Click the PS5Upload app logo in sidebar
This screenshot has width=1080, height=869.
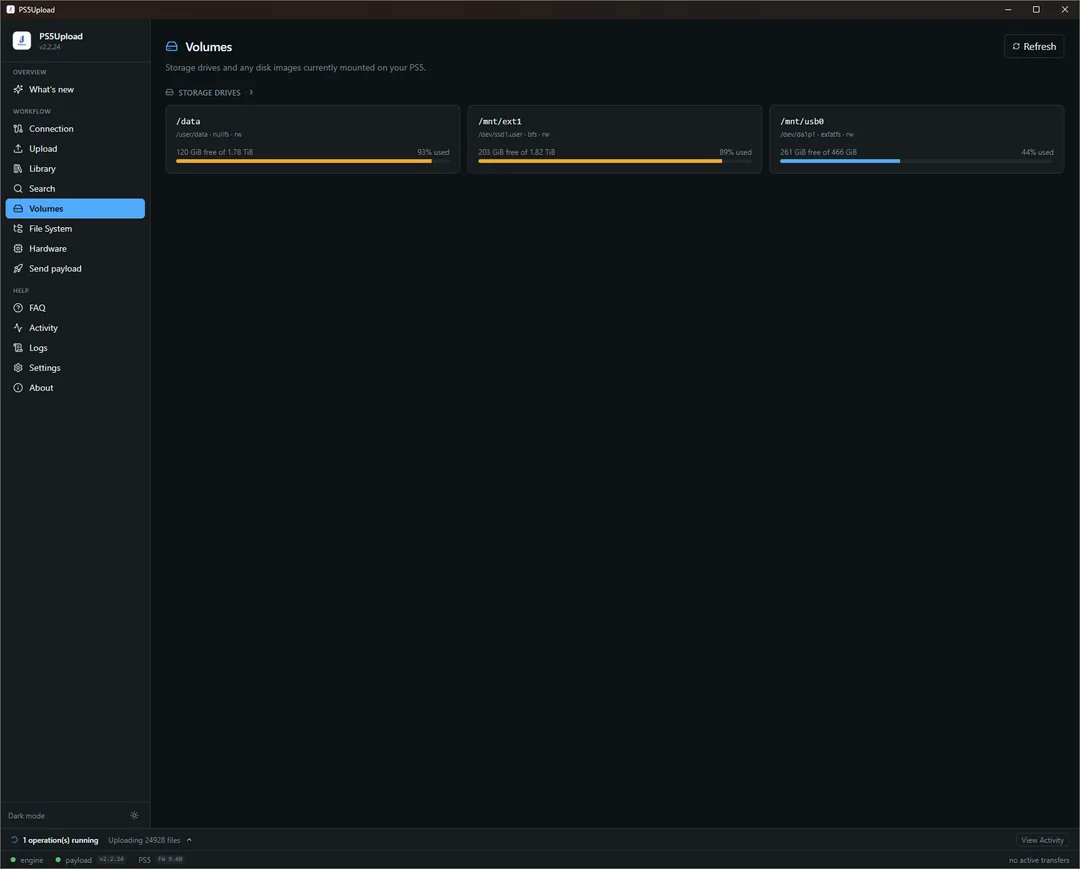point(21,41)
